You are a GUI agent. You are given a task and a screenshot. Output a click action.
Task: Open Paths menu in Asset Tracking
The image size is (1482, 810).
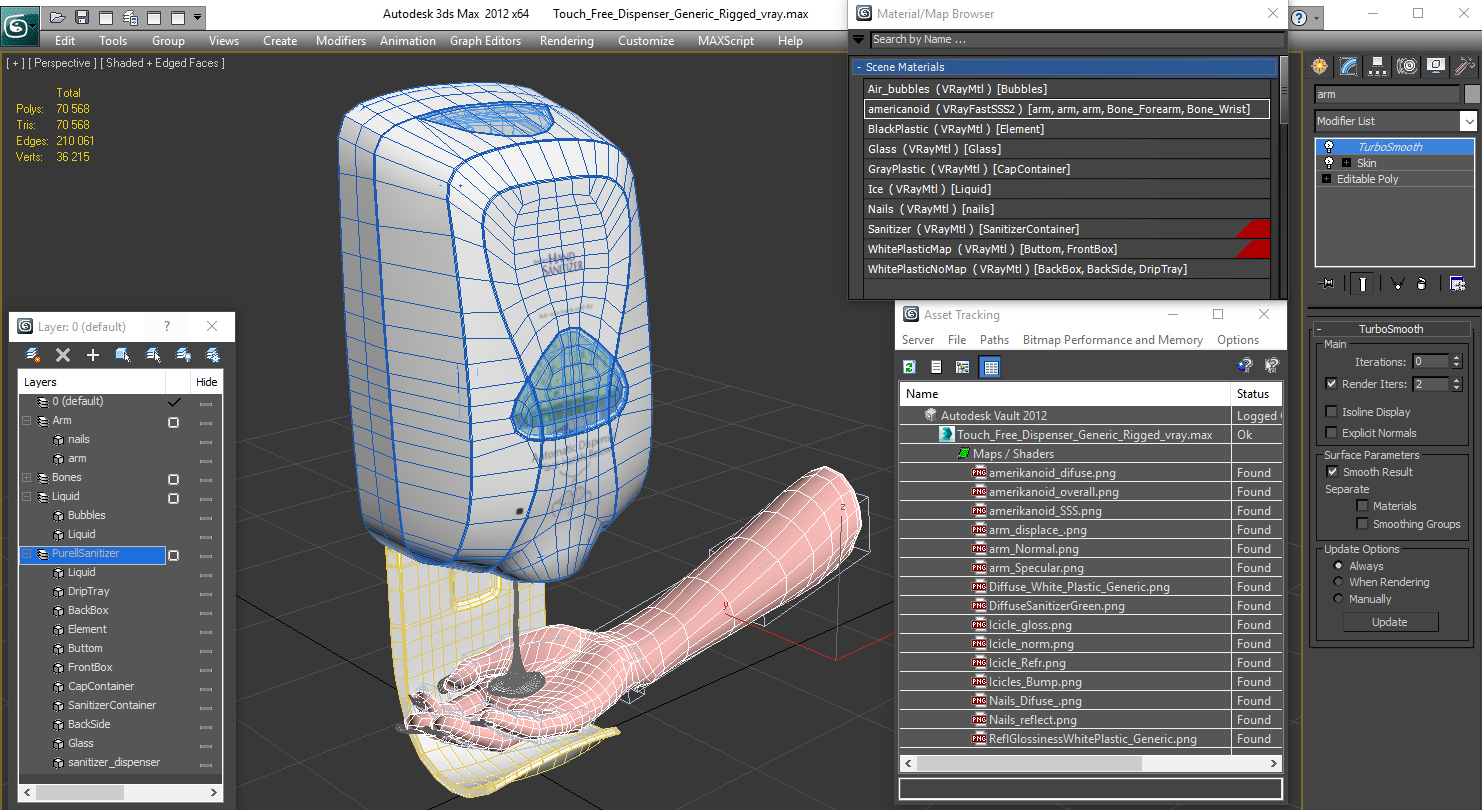click(994, 340)
